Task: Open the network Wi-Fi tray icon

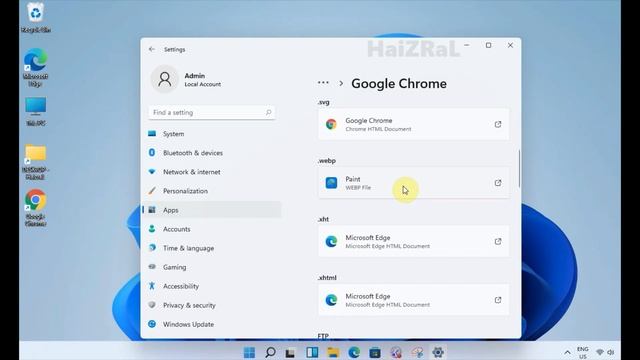Action: coord(600,352)
